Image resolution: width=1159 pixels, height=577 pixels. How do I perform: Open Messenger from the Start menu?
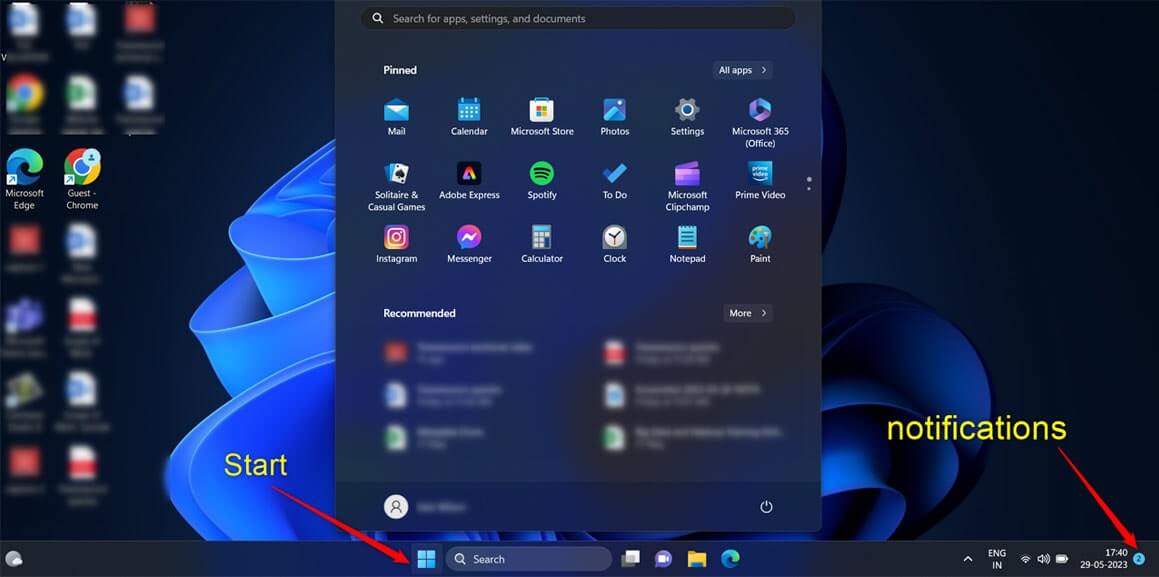[469, 245]
